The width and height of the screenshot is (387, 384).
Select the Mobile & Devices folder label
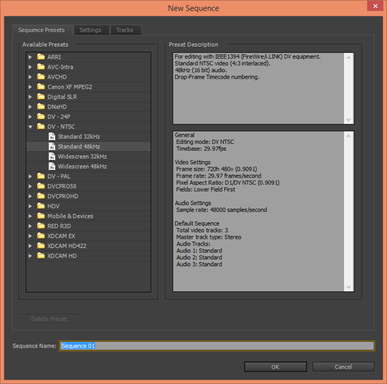click(70, 216)
